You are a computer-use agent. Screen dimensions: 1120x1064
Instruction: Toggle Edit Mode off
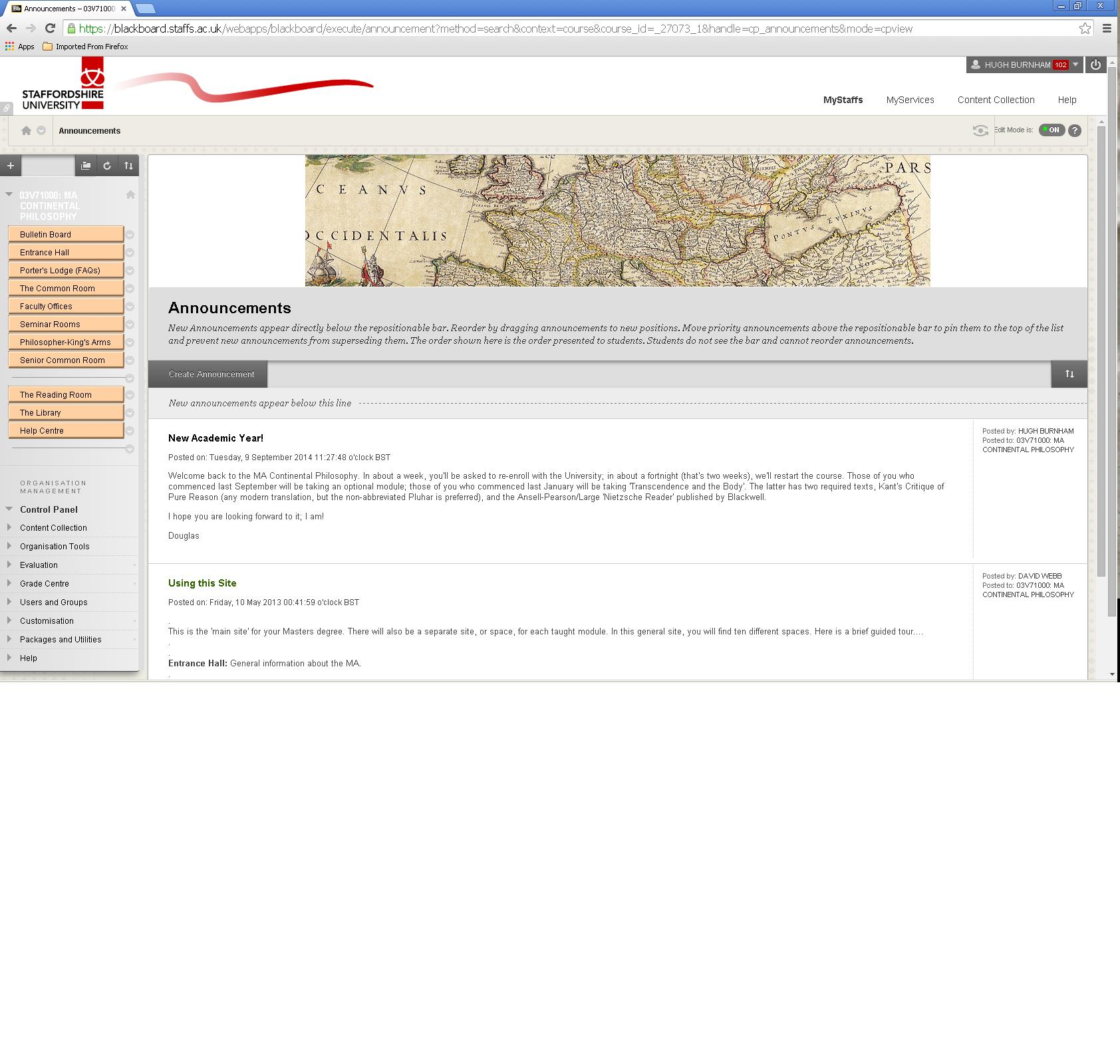1051,130
